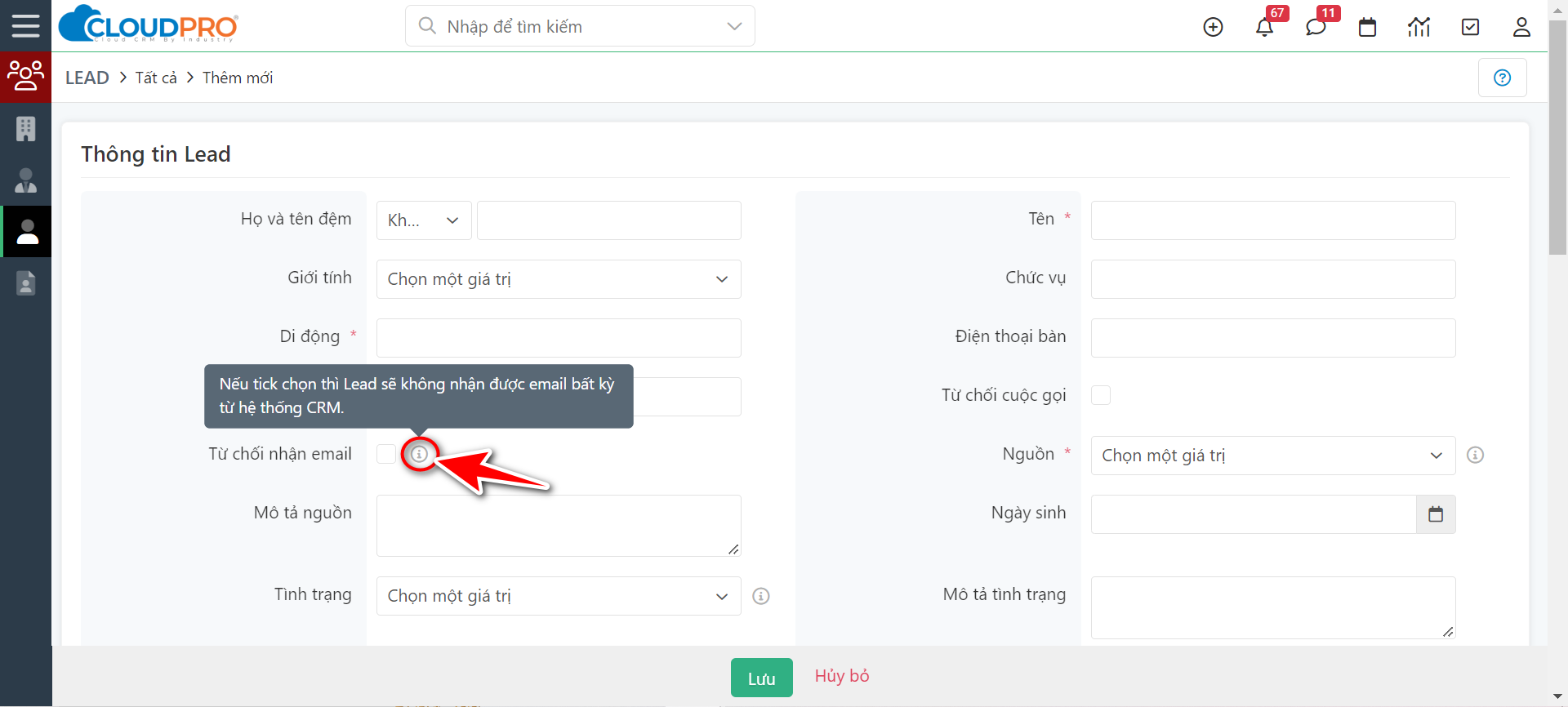Tick the Từ chối cuộc gọi checkbox
Image resolution: width=1568 pixels, height=707 pixels.
(x=1101, y=395)
